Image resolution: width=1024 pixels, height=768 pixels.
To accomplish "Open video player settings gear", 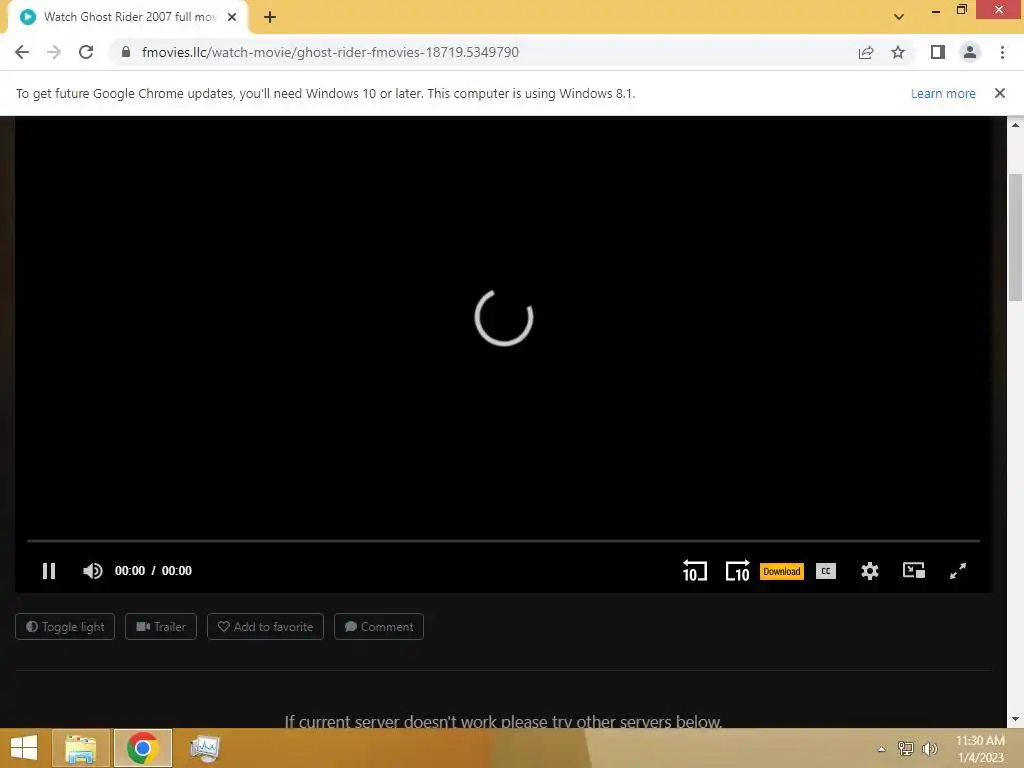I will click(869, 571).
